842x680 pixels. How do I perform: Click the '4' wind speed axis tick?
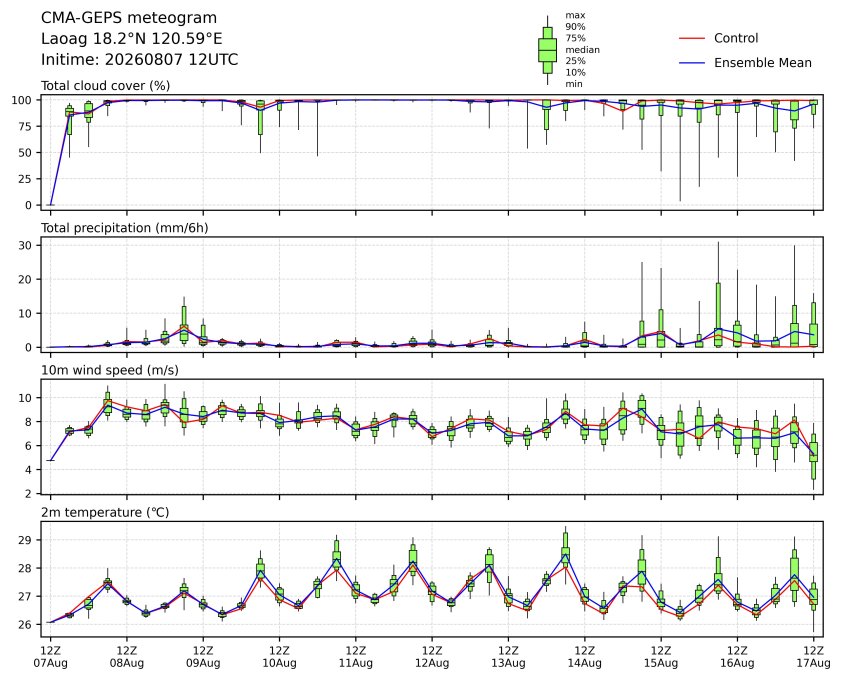point(30,470)
